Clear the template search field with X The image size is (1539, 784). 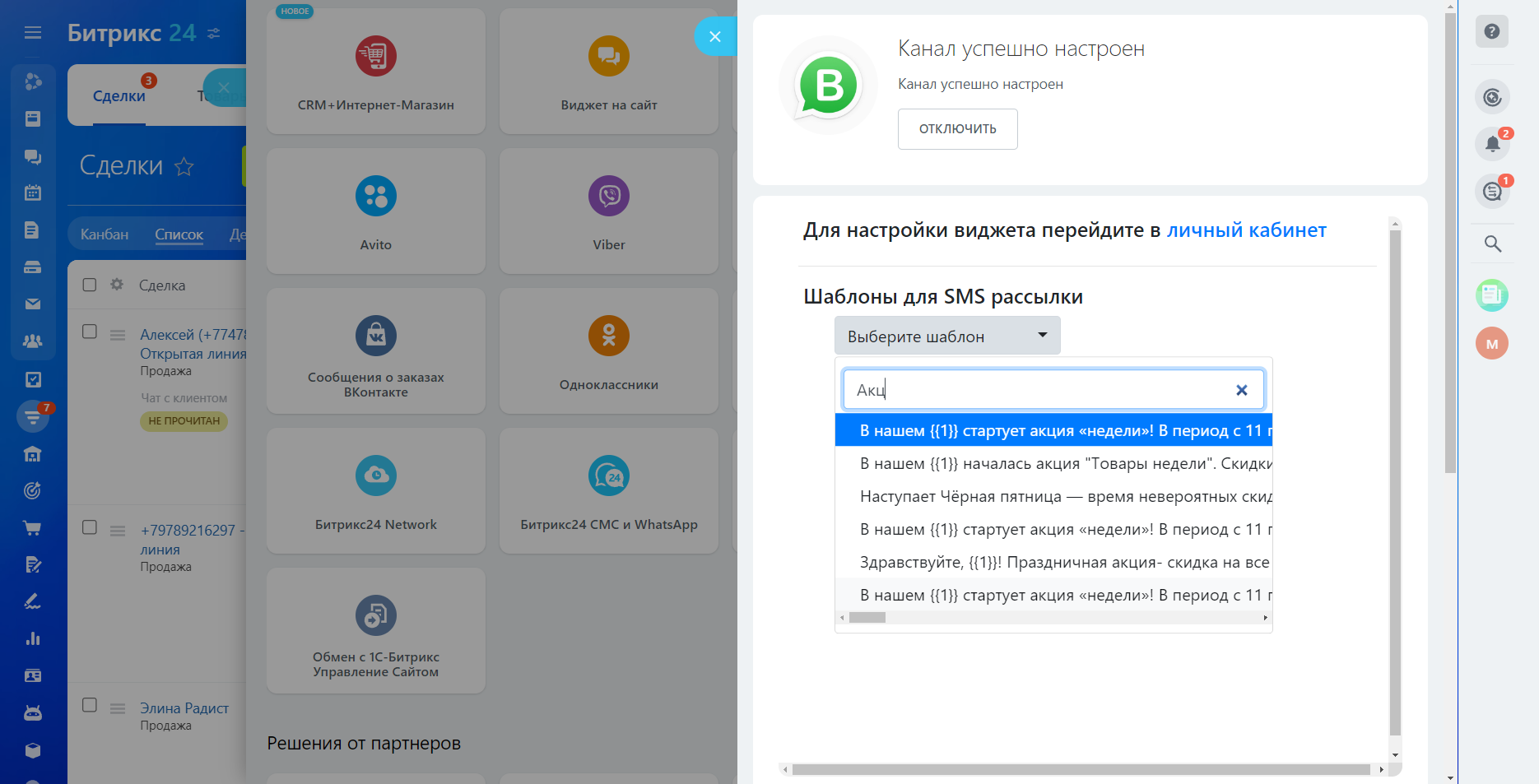(1241, 390)
